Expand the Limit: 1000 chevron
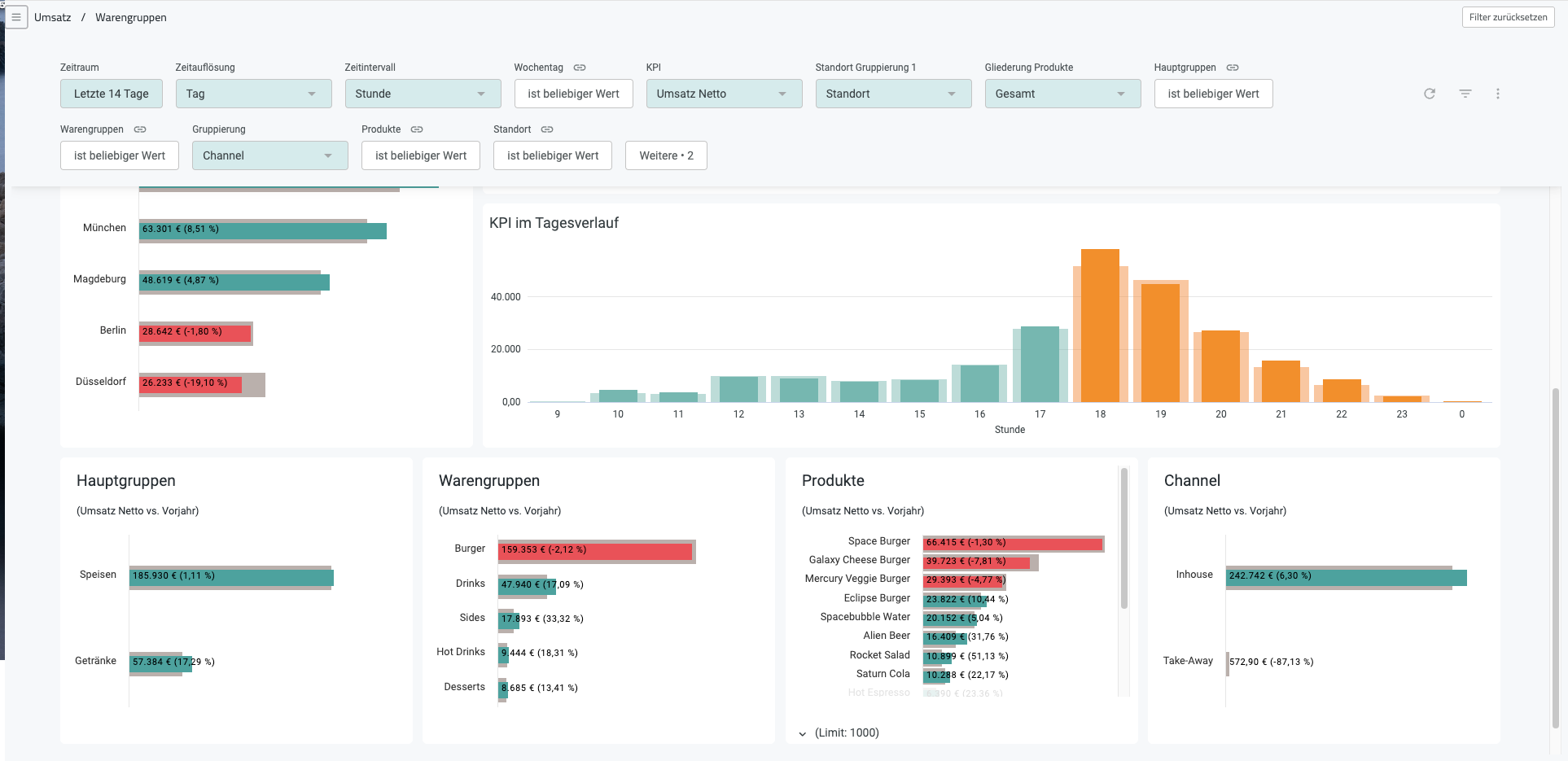This screenshot has width=1568, height=761. pos(803,733)
